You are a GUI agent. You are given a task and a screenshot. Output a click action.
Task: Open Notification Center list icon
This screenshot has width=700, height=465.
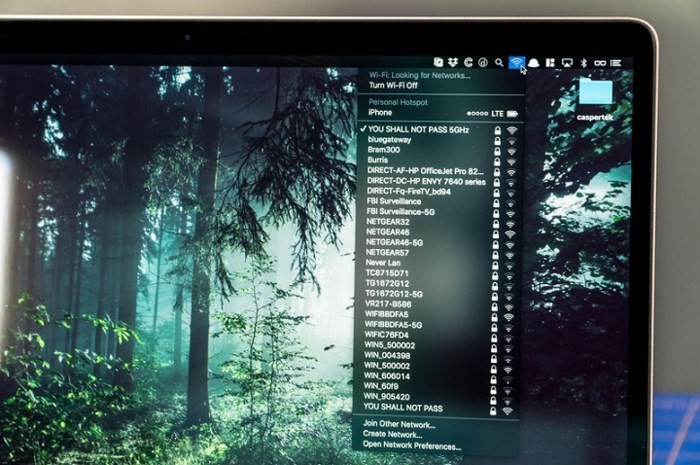616,62
